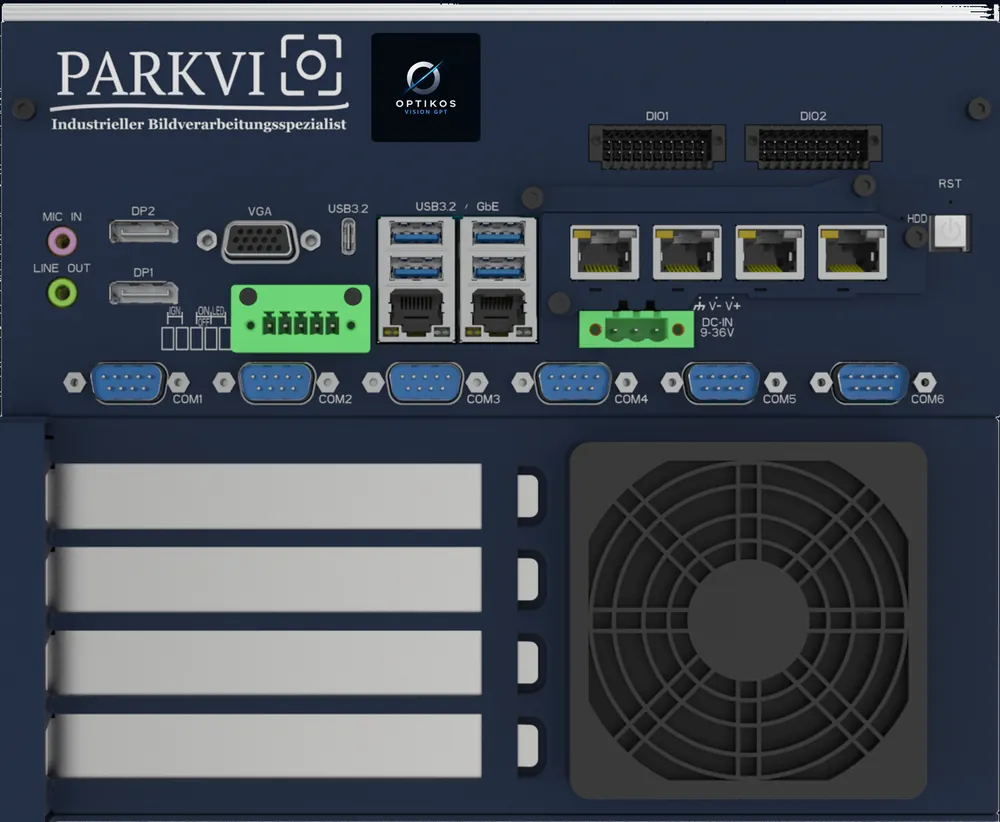Click the 'DC-IN 9-36V' label
The height and width of the screenshot is (822, 1000).
click(717, 327)
